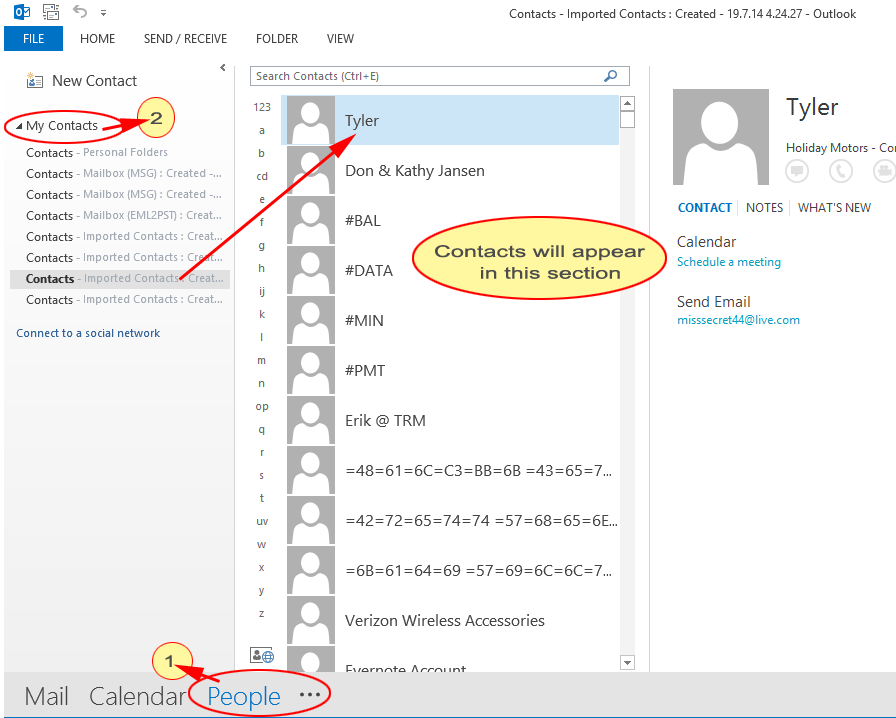Screen dimensions: 896x718
Task: Open the NOTES tab in reading pane
Action: tap(765, 208)
